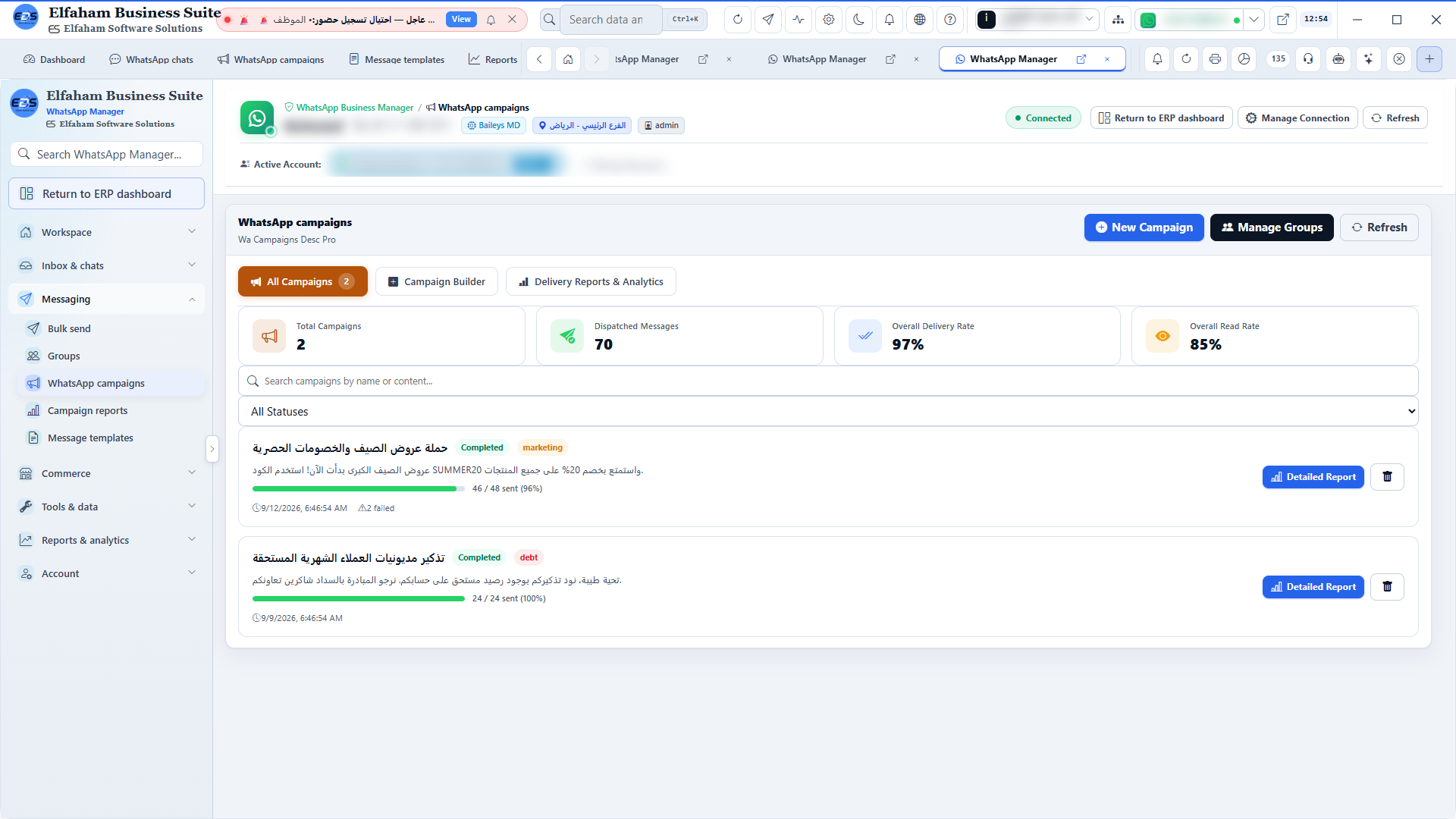
Task: Go to the home icon in the tab bar
Action: click(x=568, y=59)
